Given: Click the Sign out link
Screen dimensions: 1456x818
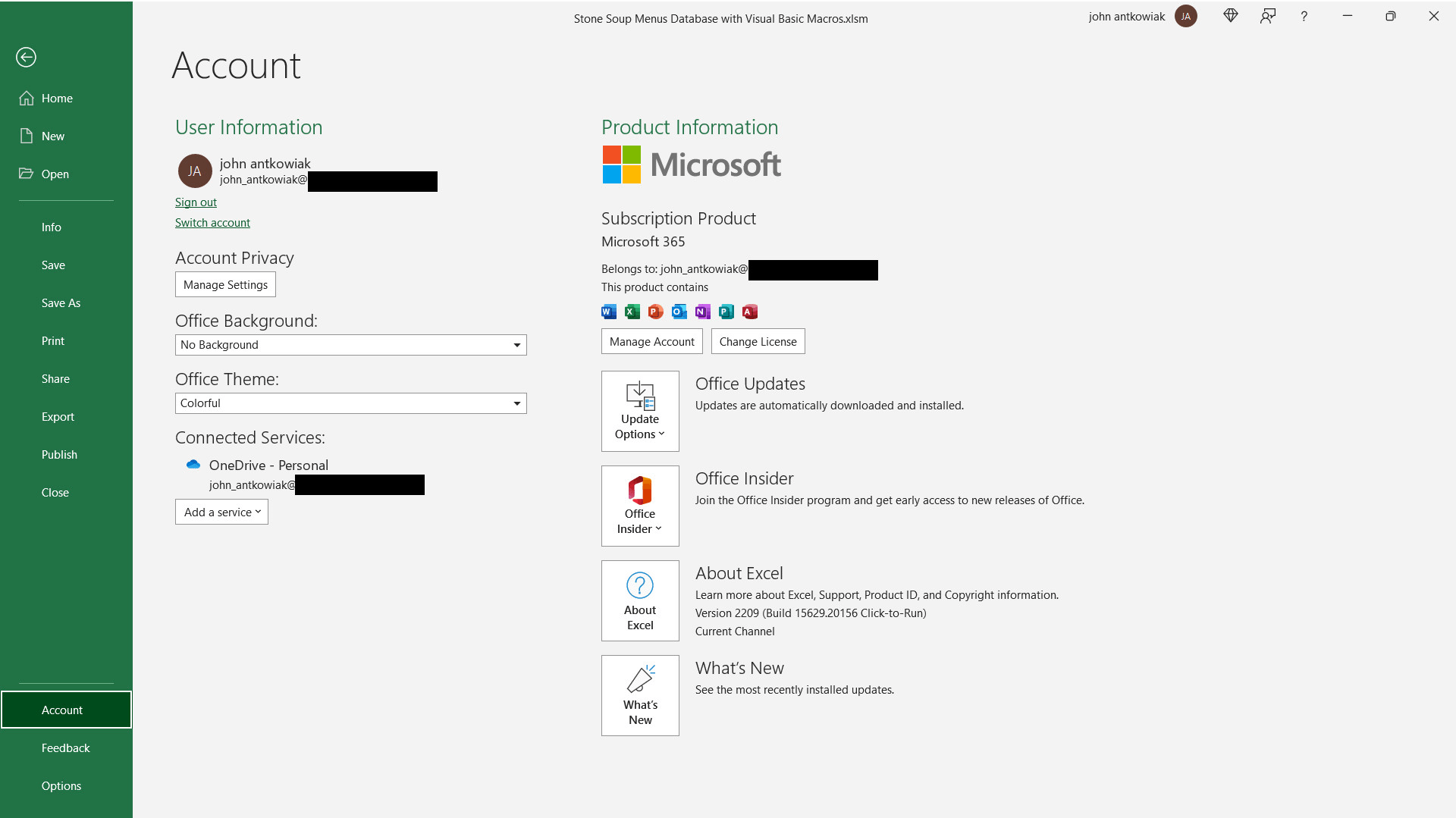Looking at the screenshot, I should point(196,202).
